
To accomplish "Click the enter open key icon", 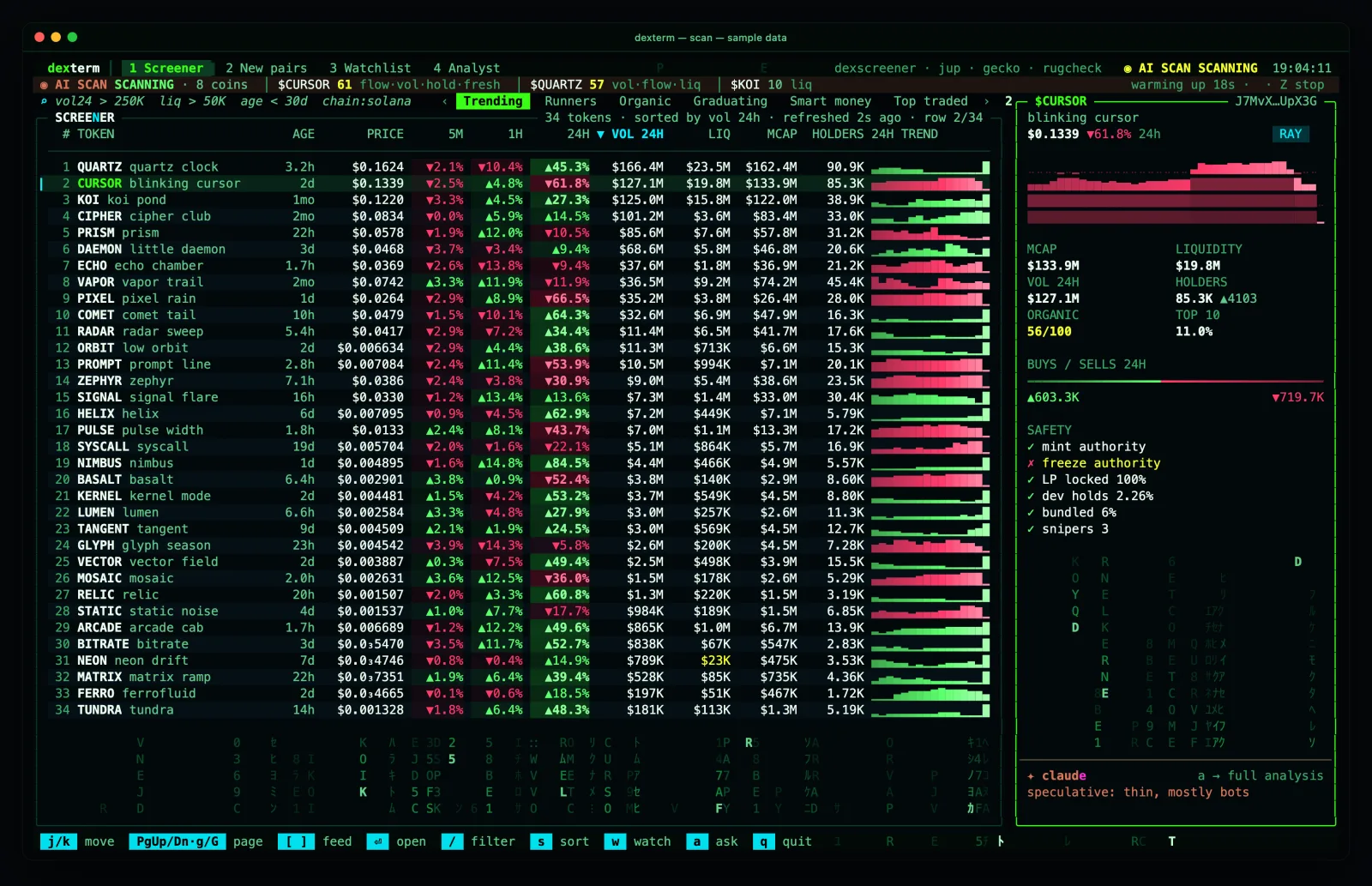I will [378, 841].
